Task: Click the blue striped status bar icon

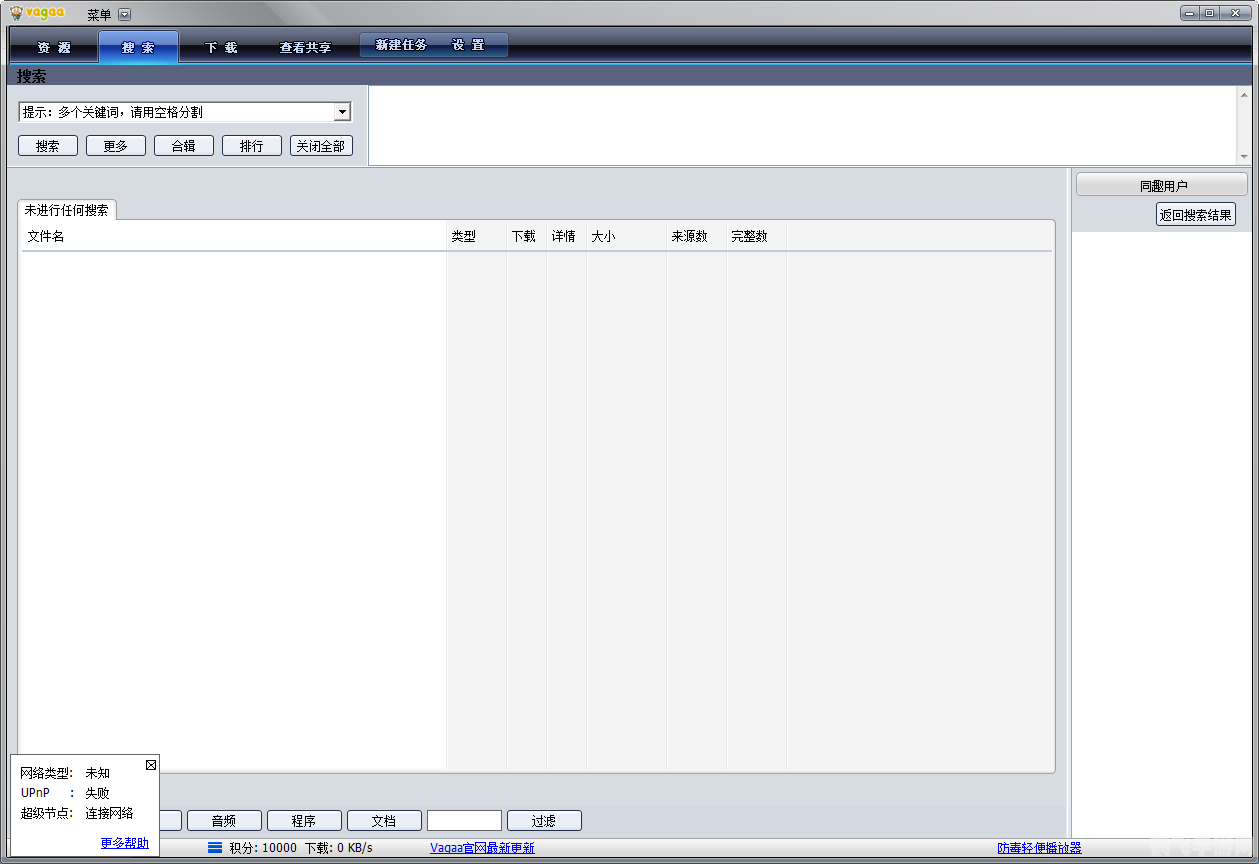Action: click(214, 848)
